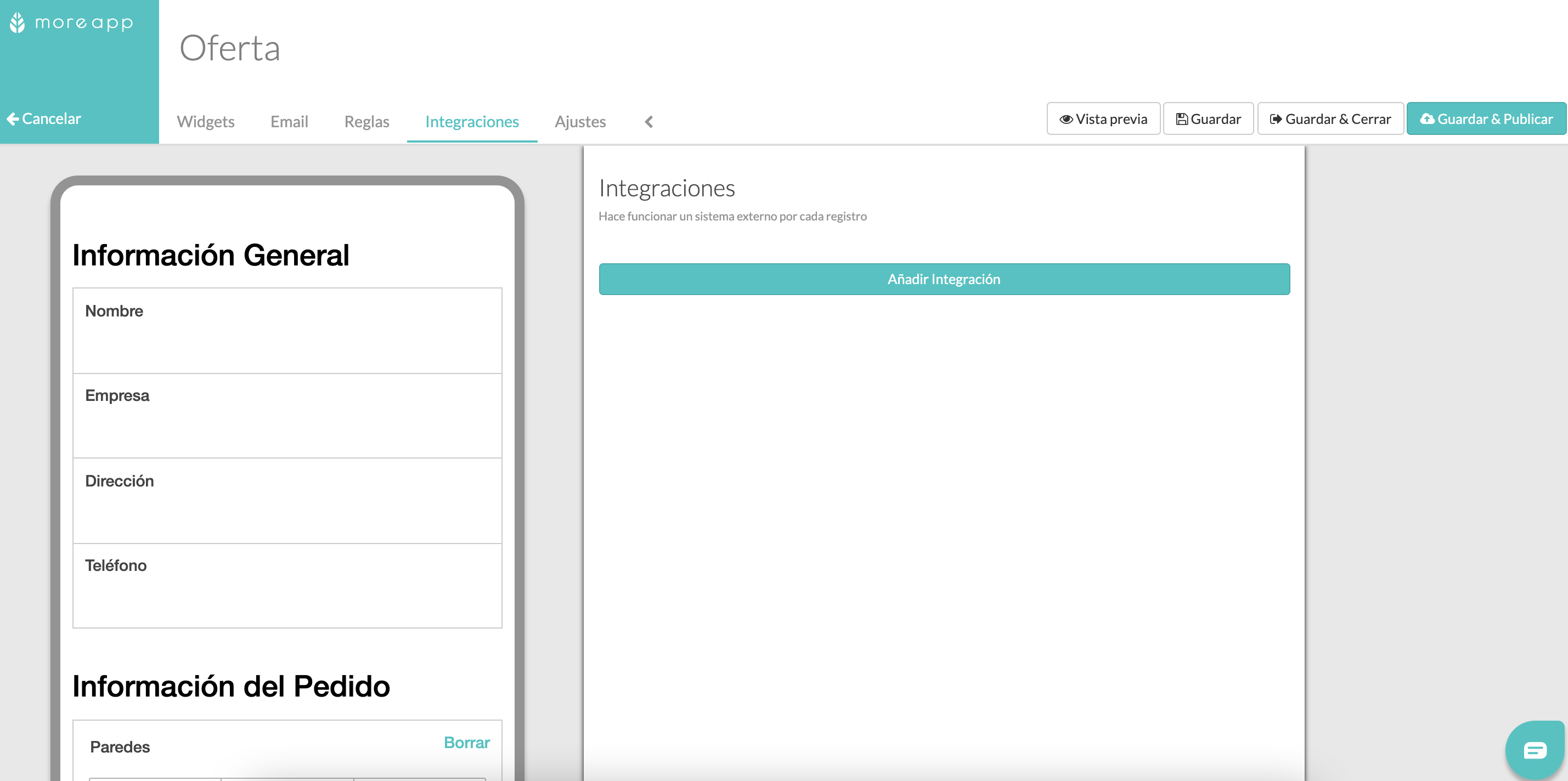Click the Información del Pedido header
The height and width of the screenshot is (781, 1568).
[x=232, y=686]
